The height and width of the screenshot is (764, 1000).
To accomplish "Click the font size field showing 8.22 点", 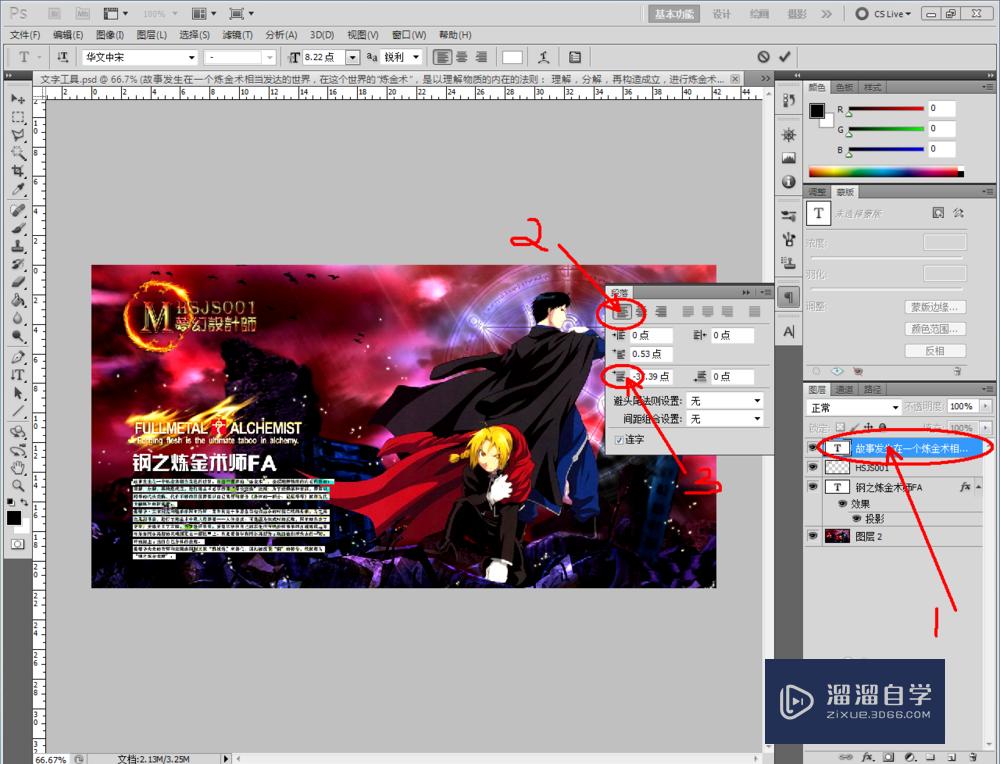I will tap(323, 57).
